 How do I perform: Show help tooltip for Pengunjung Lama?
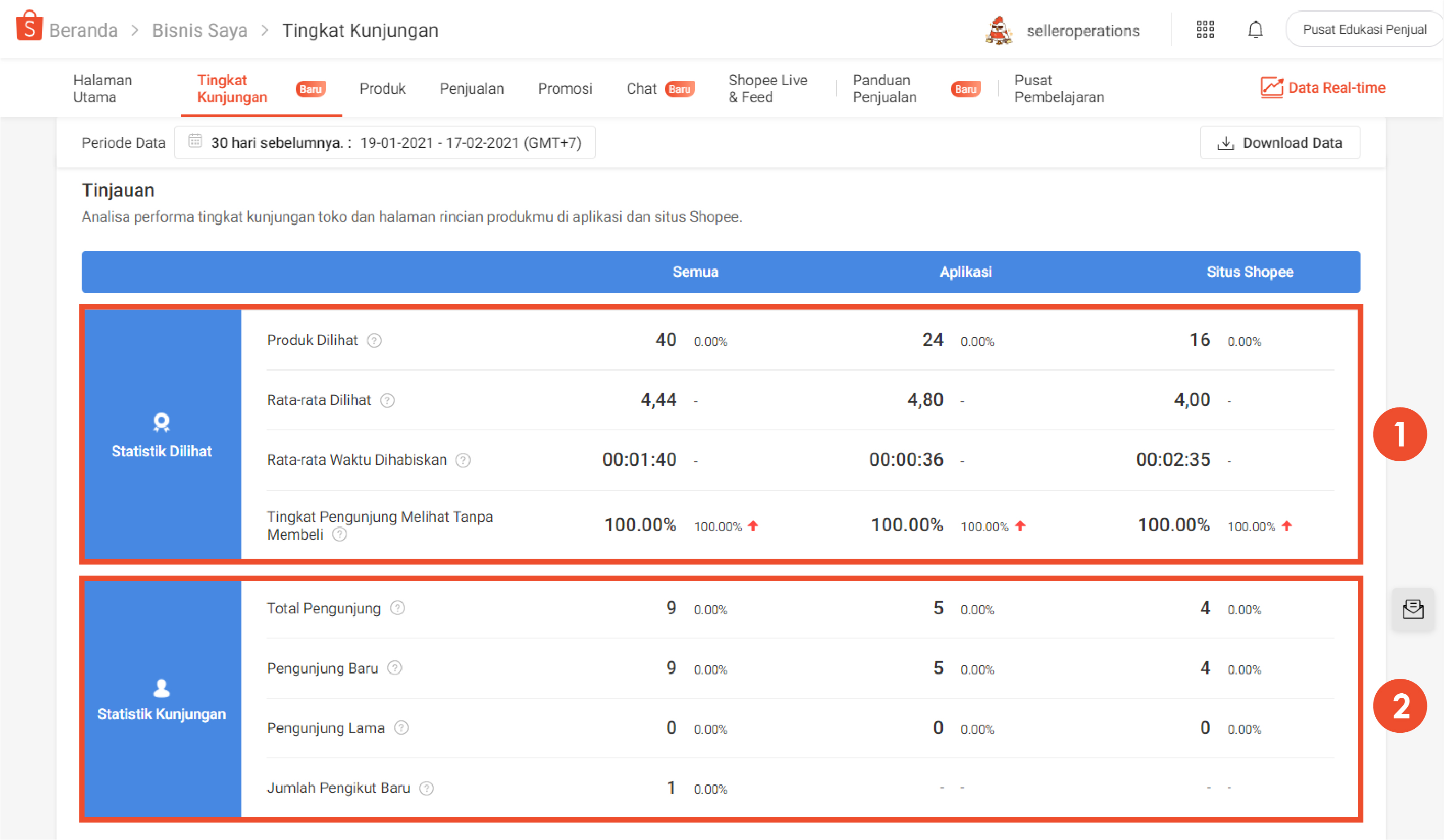pos(401,728)
